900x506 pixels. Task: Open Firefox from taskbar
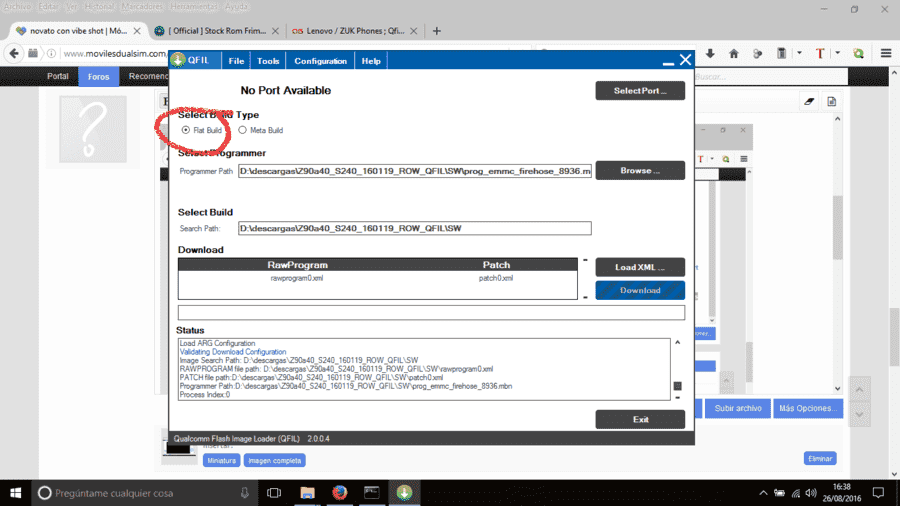340,493
